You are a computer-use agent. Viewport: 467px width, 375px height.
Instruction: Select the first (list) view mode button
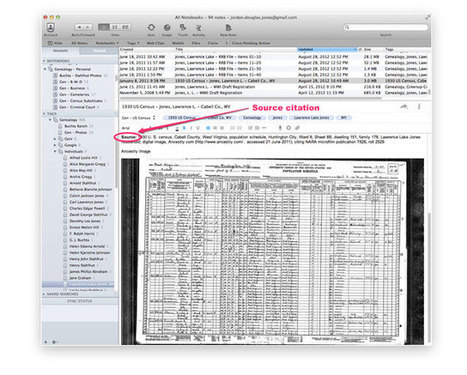pos(104,27)
